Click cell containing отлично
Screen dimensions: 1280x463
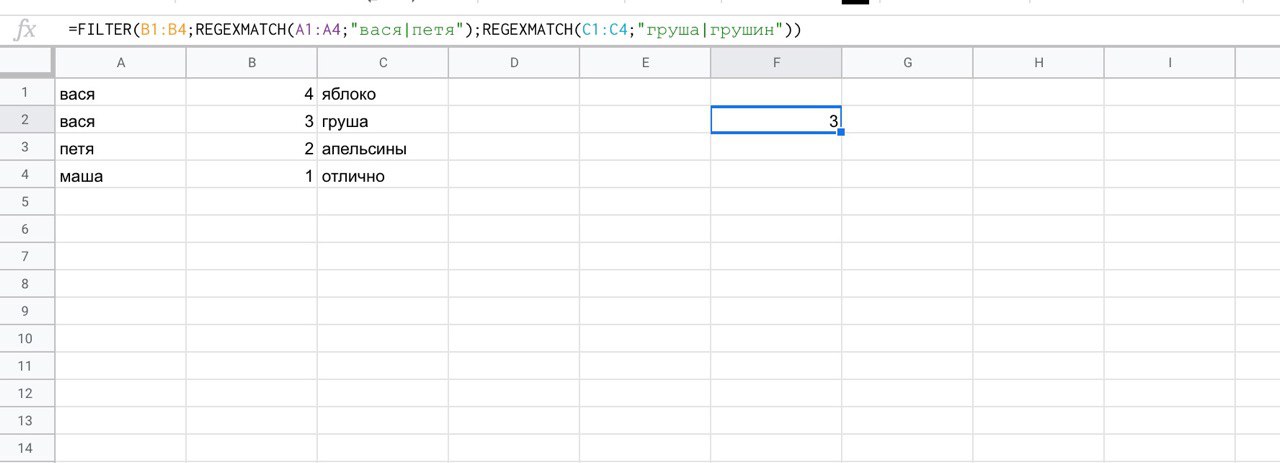point(383,175)
